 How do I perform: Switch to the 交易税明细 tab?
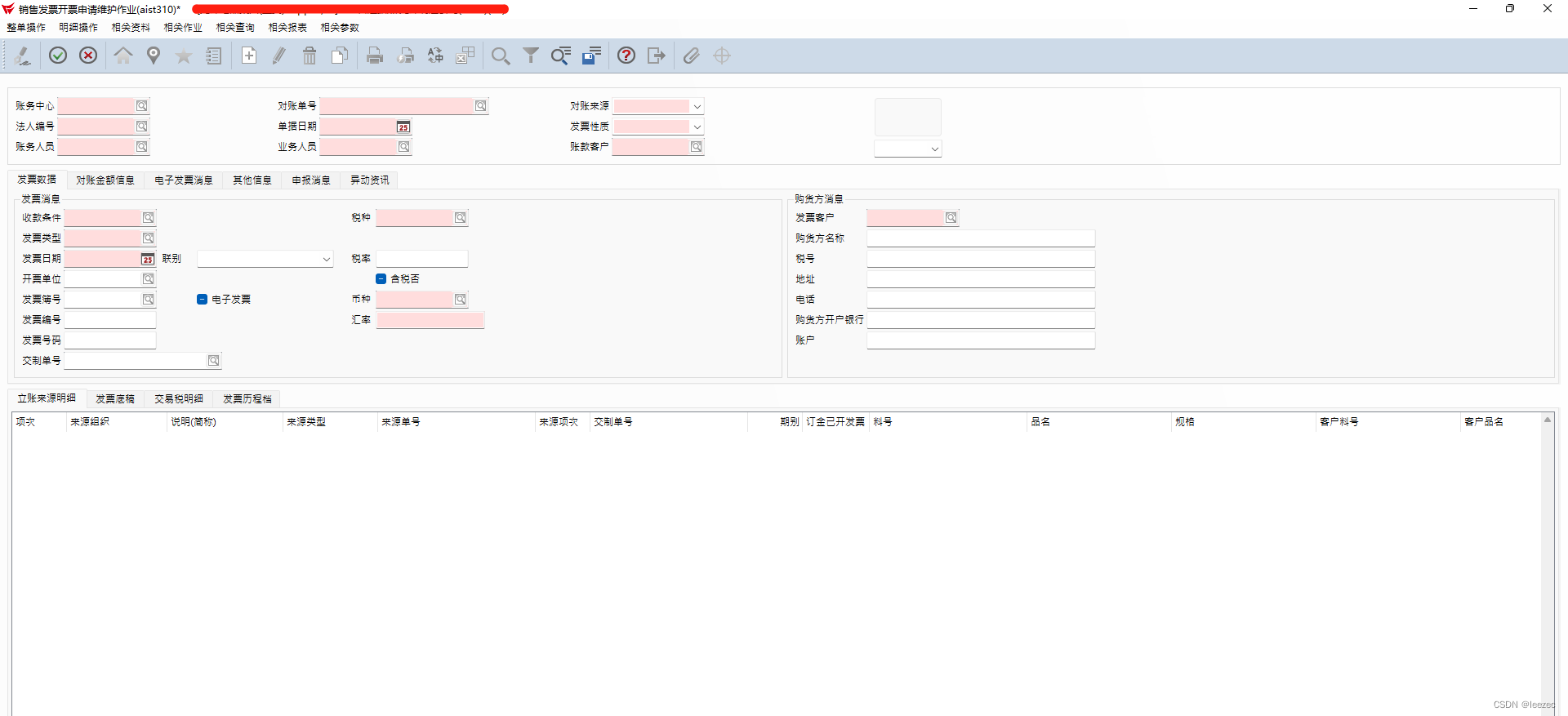(179, 399)
